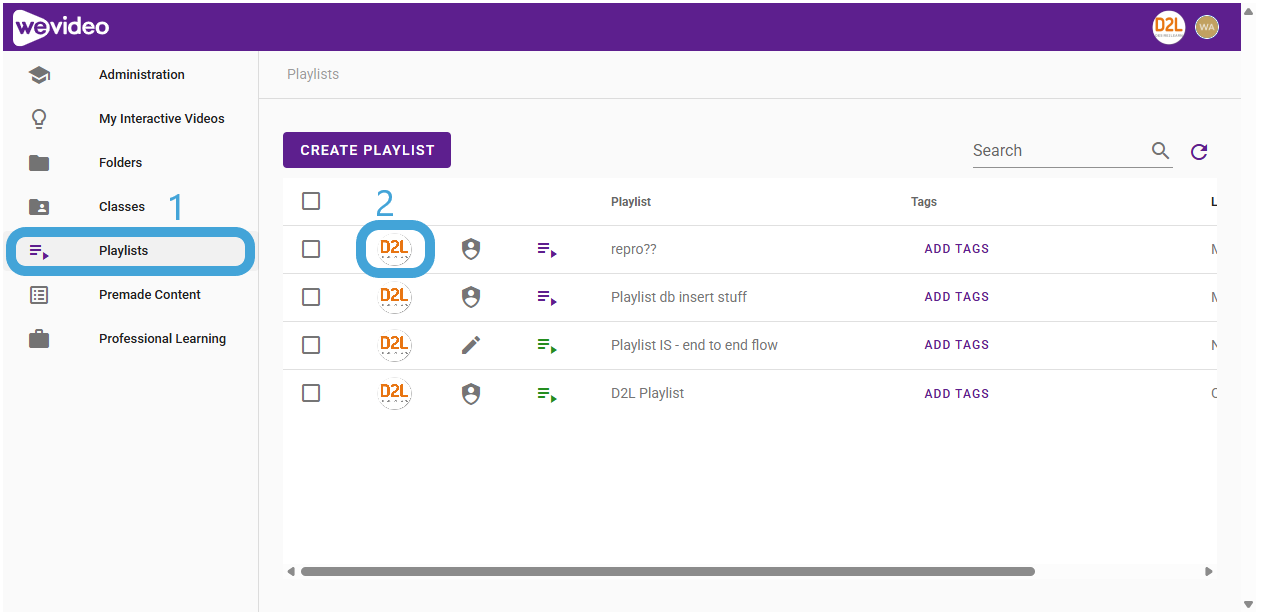Screen dimensions: 1261x614
Task: Click the vertical scrollbar up arrow
Action: tap(1248, 11)
